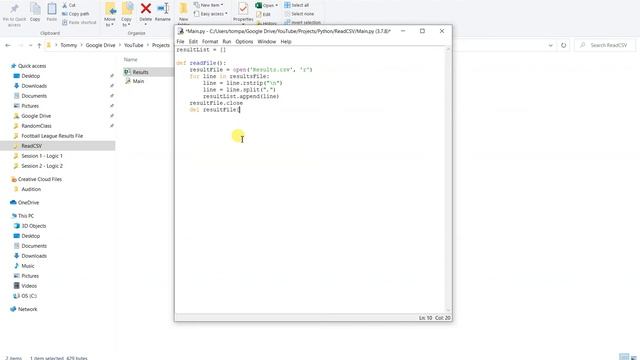This screenshot has width=640, height=360.
Task: Click Edit in the Explorer ribbon
Action: click(x=263, y=14)
